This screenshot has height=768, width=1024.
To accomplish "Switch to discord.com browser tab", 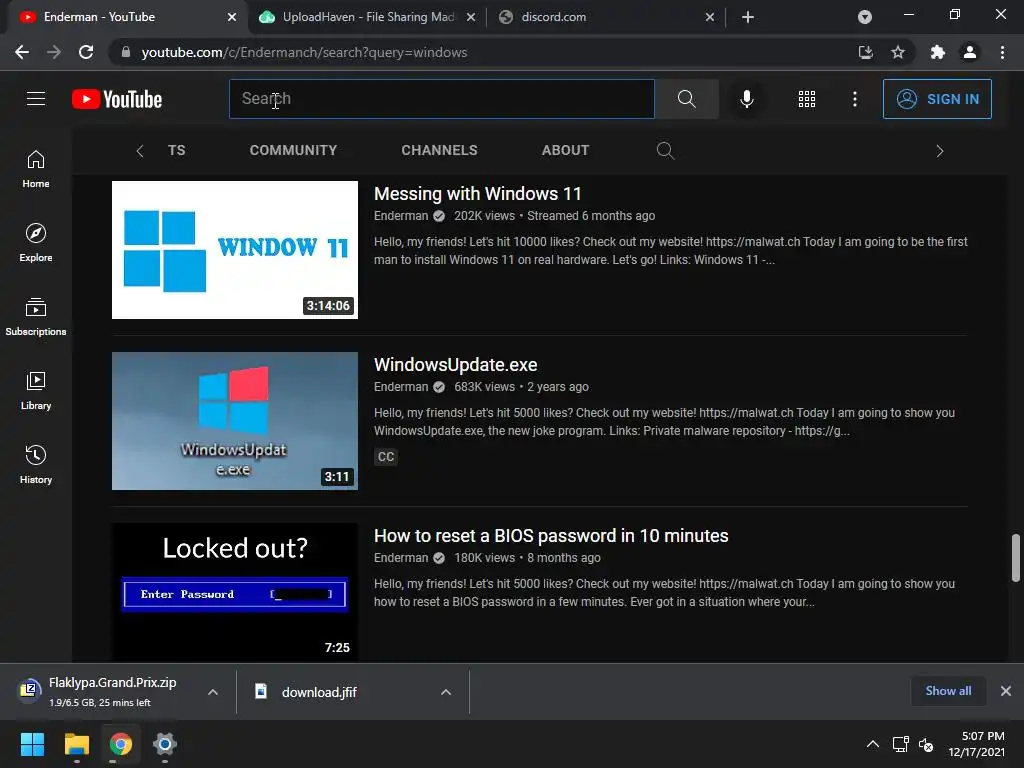I will click(605, 17).
